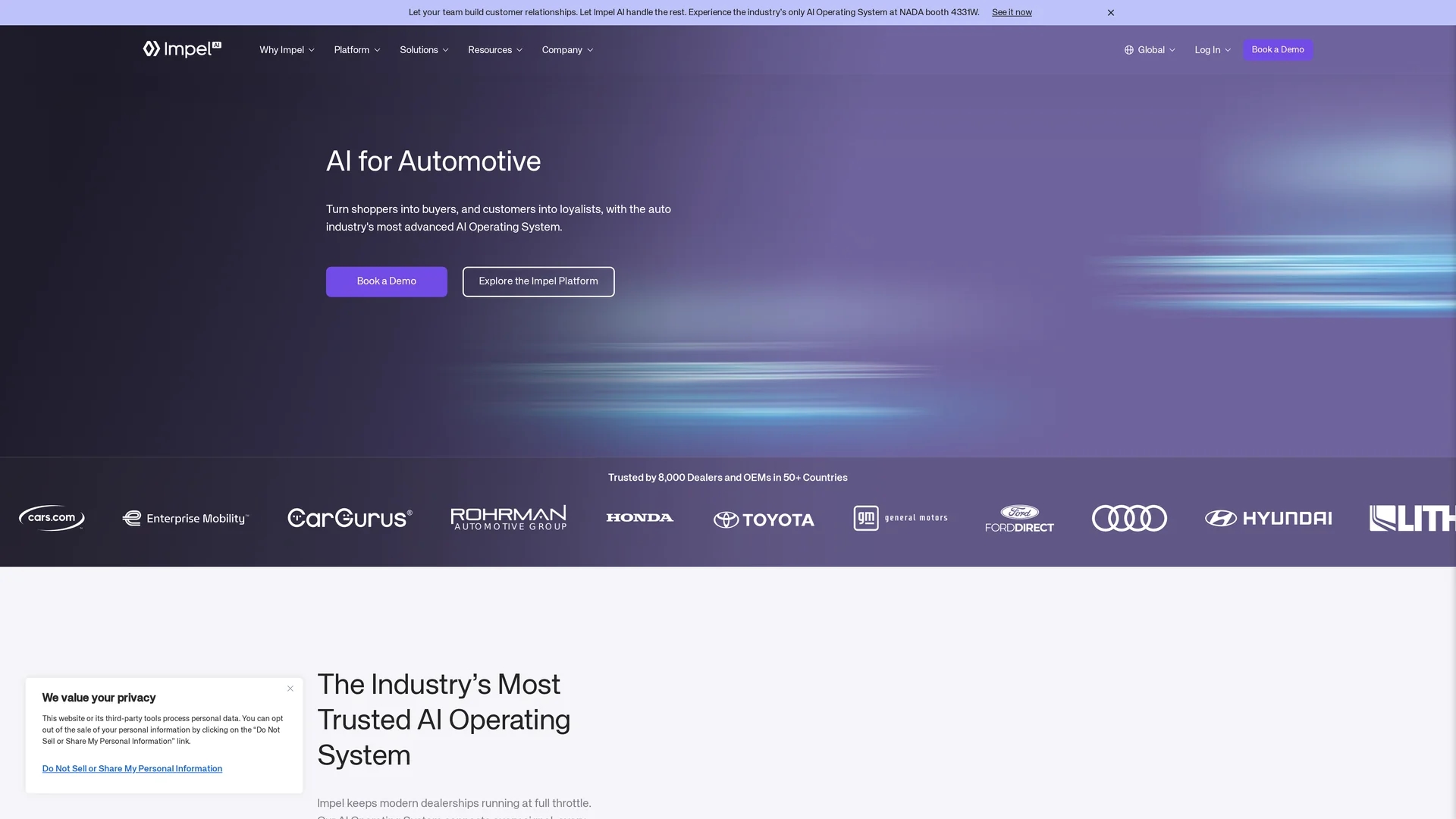Click the AI for Automotive heading

[433, 162]
